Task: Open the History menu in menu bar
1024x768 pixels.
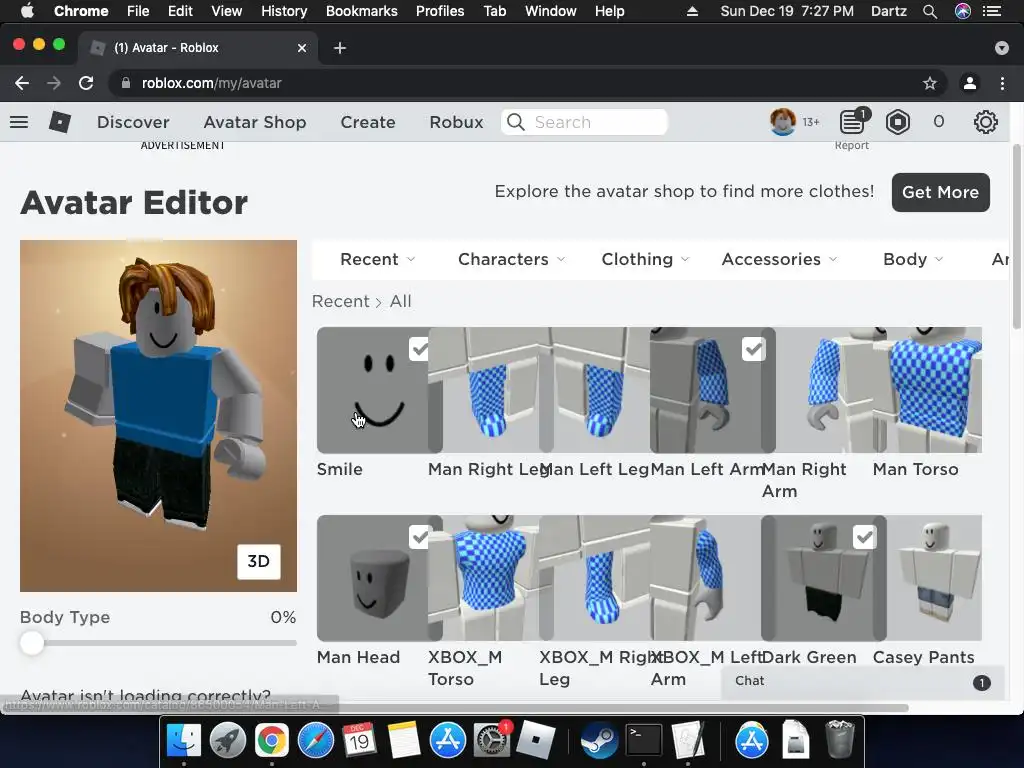Action: [x=284, y=11]
